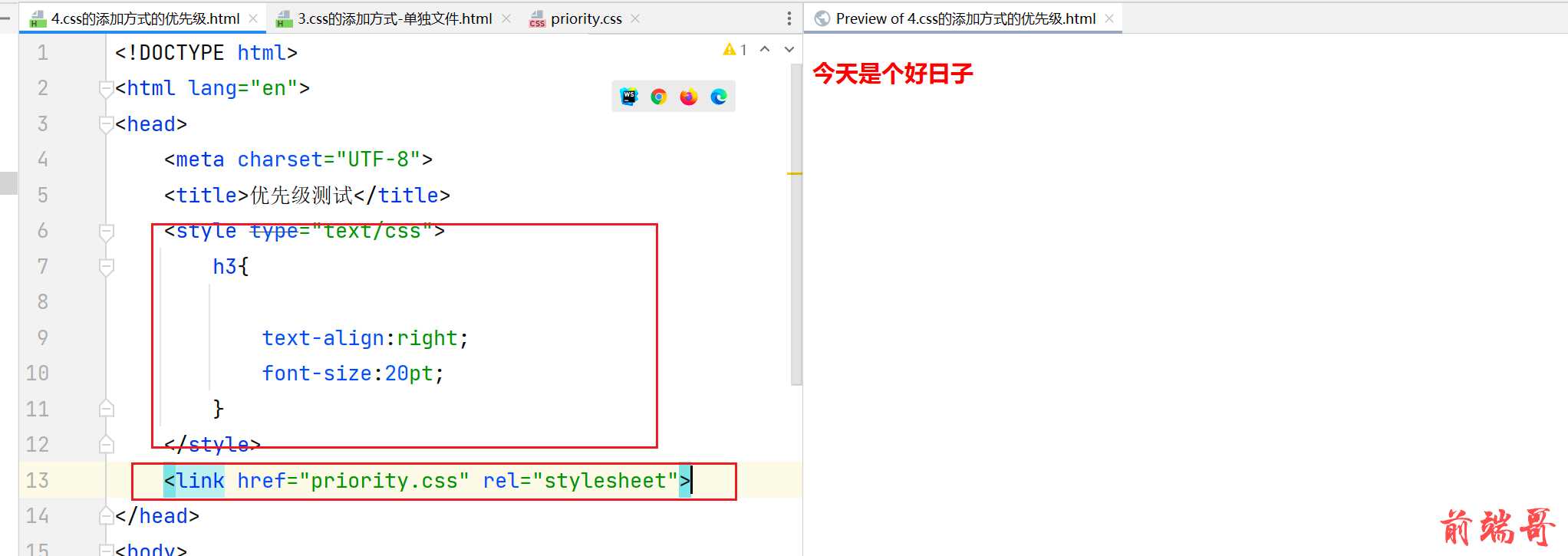Open preview in built-in WebStorm browser
Viewport: 1568px width, 556px height.
629,97
